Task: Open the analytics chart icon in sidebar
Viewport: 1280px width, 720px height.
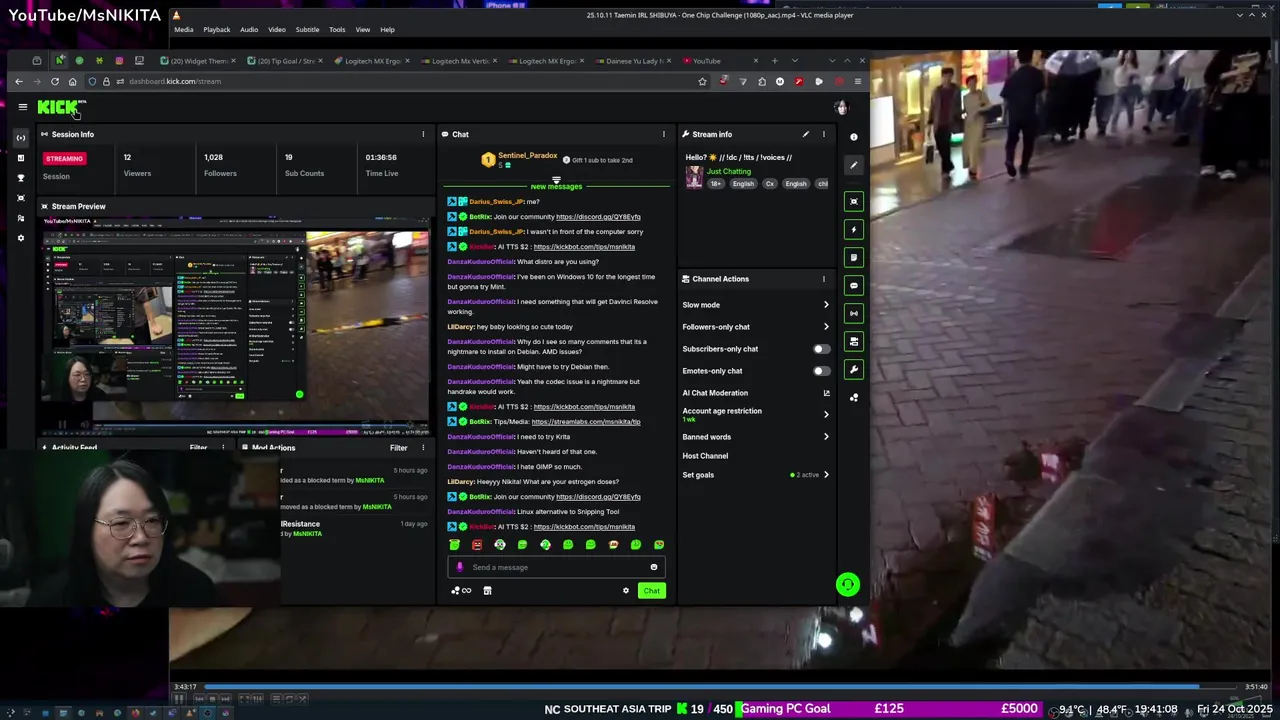Action: [21, 158]
